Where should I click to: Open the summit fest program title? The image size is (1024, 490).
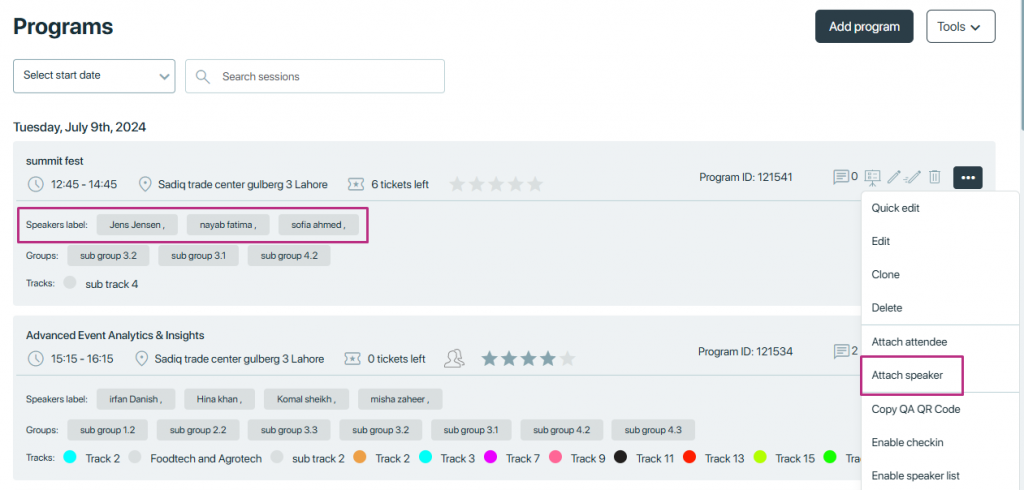point(55,161)
